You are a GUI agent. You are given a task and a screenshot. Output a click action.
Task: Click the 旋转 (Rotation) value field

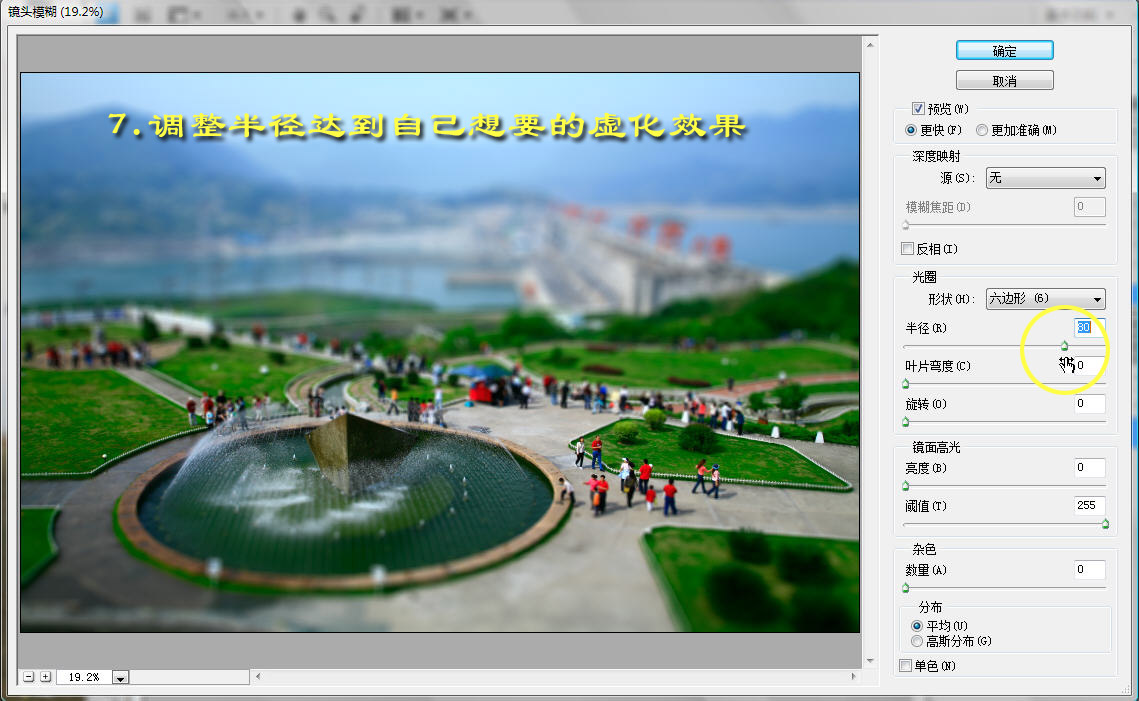click(x=1089, y=404)
